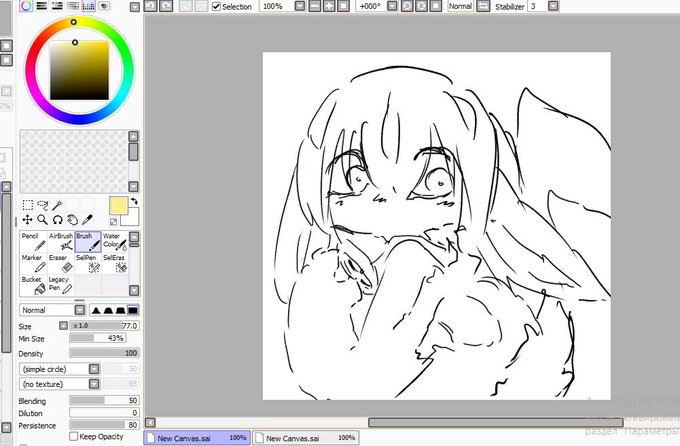
Task: Open the brush size multiplier dropdown
Action: point(64,325)
